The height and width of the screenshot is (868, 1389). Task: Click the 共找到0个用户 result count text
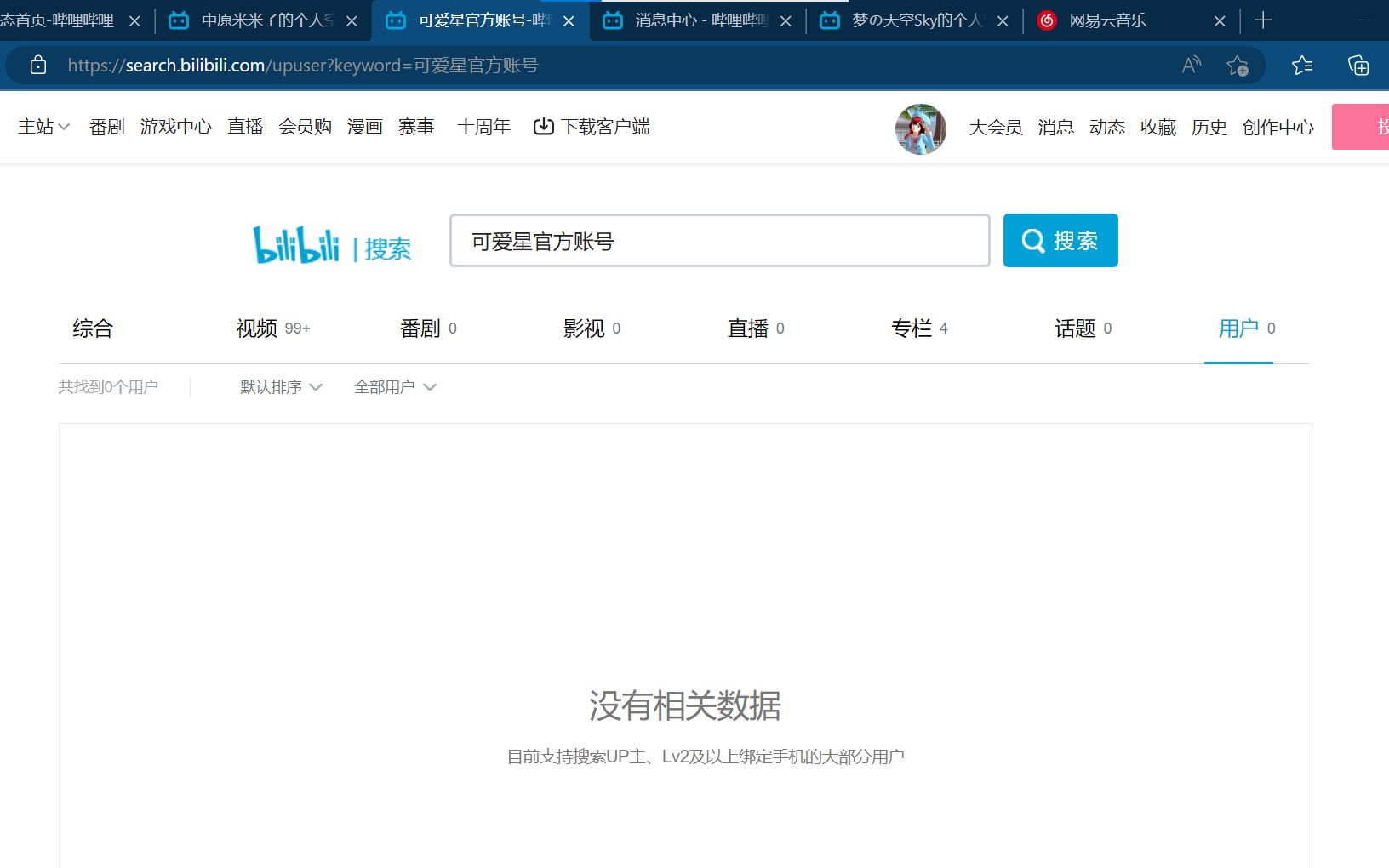[108, 387]
